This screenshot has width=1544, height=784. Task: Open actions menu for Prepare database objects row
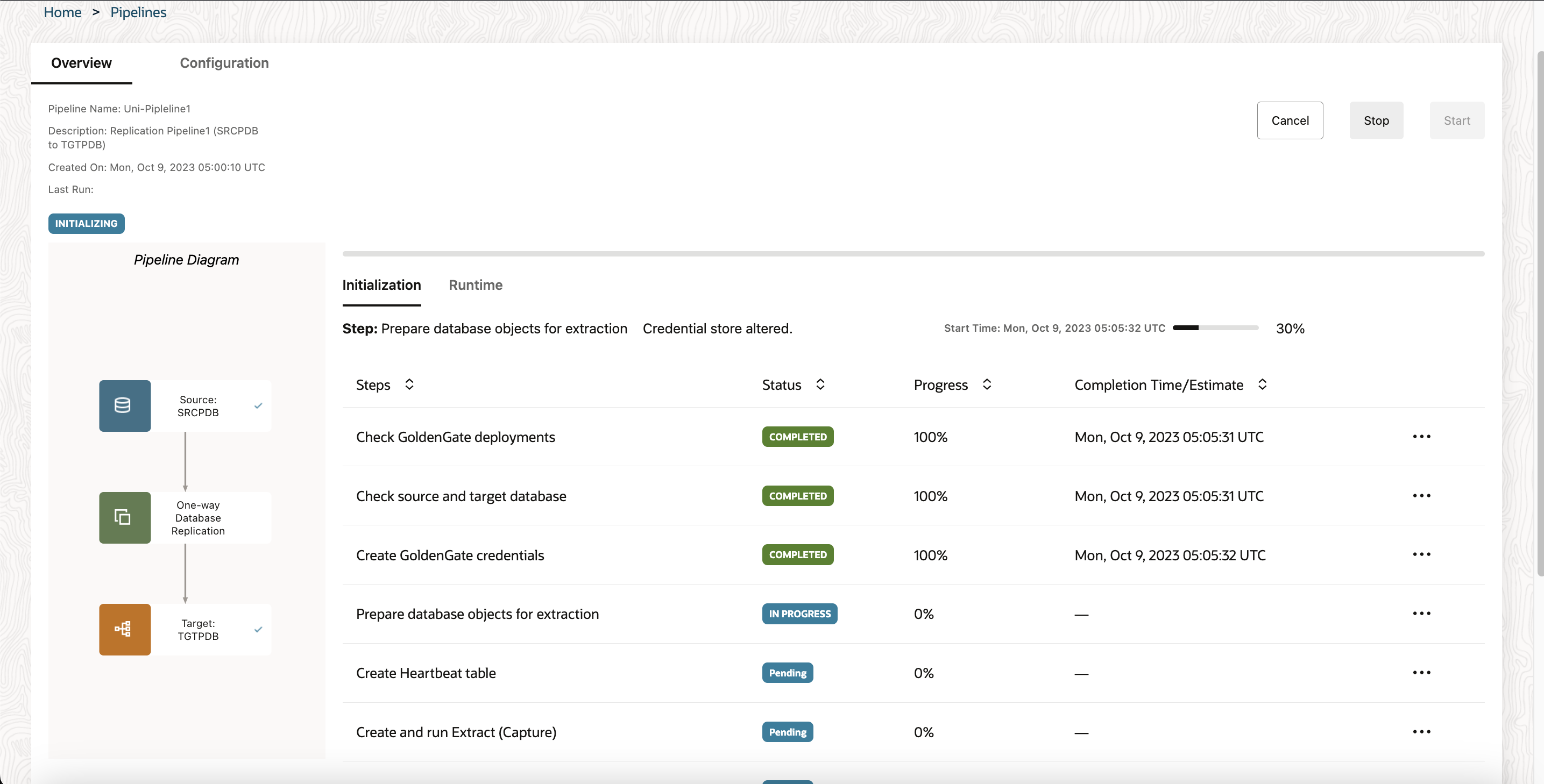tap(1421, 614)
